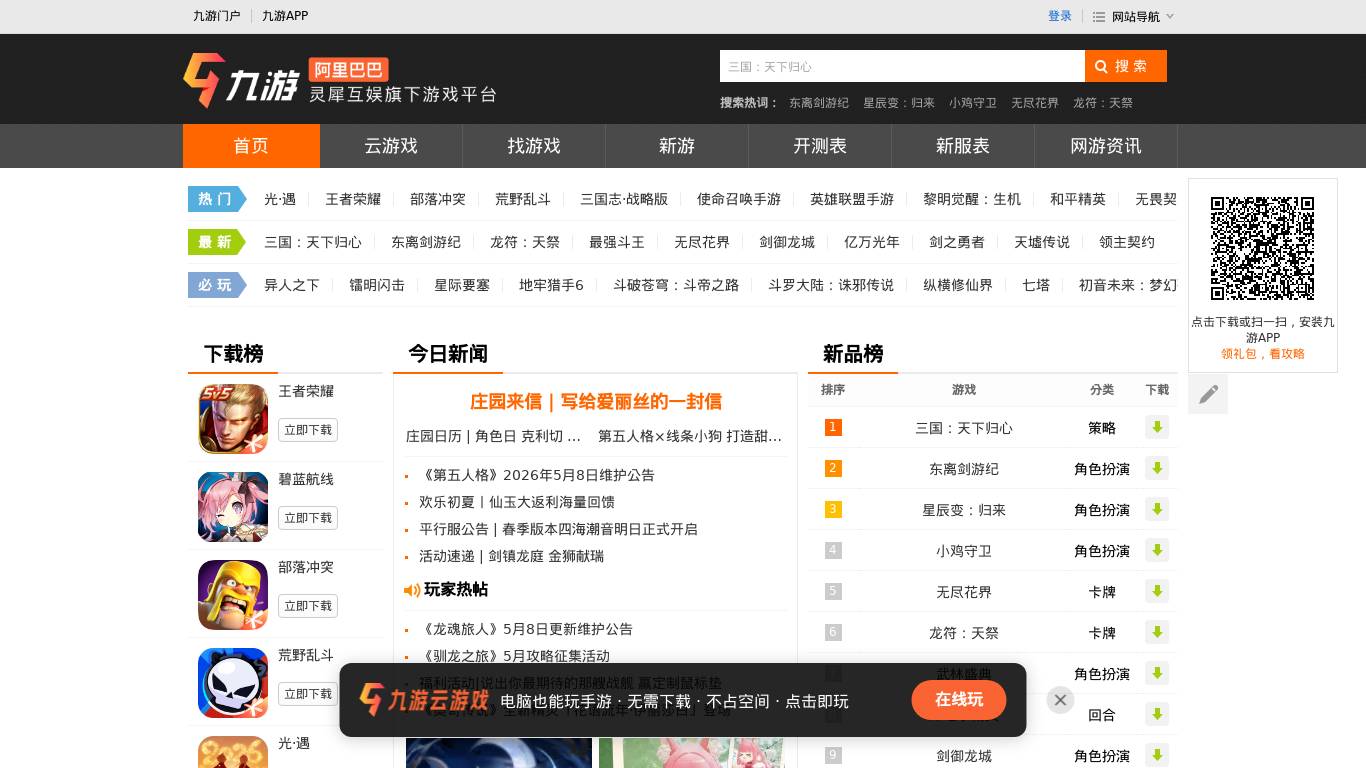Screen dimensions: 1366x768
Task: Open 找游戏 navigation tab
Action: tap(534, 146)
